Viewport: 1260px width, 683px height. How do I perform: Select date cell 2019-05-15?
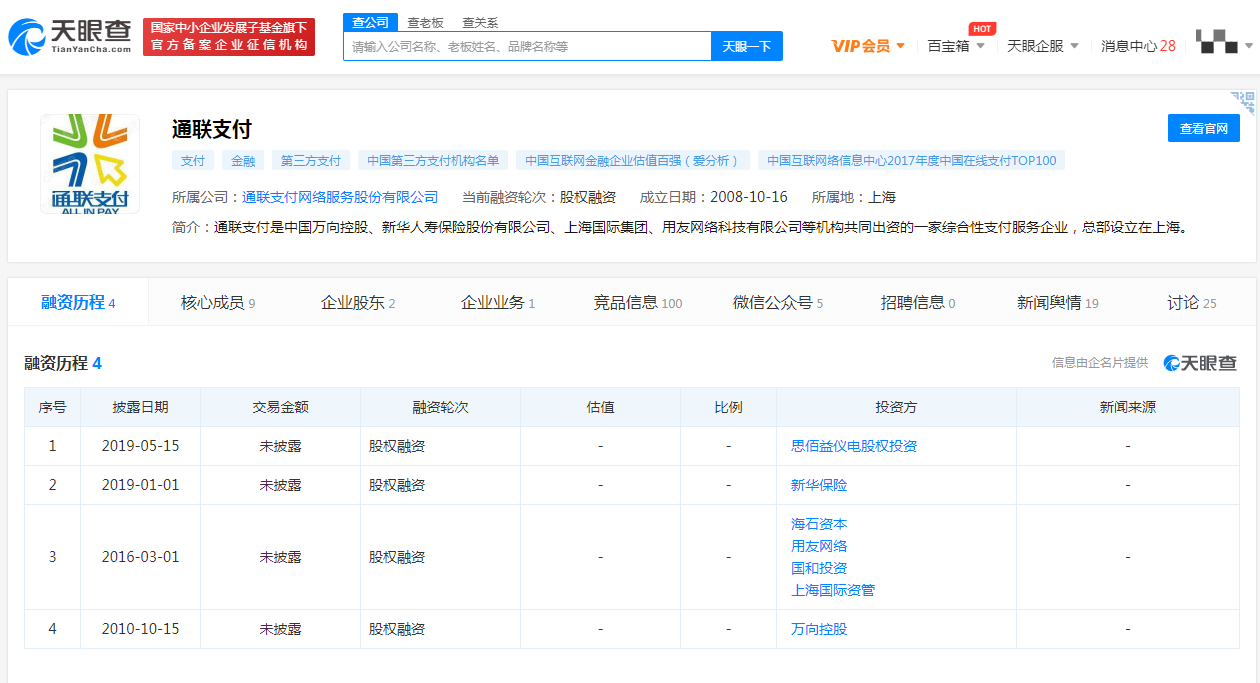coord(140,446)
